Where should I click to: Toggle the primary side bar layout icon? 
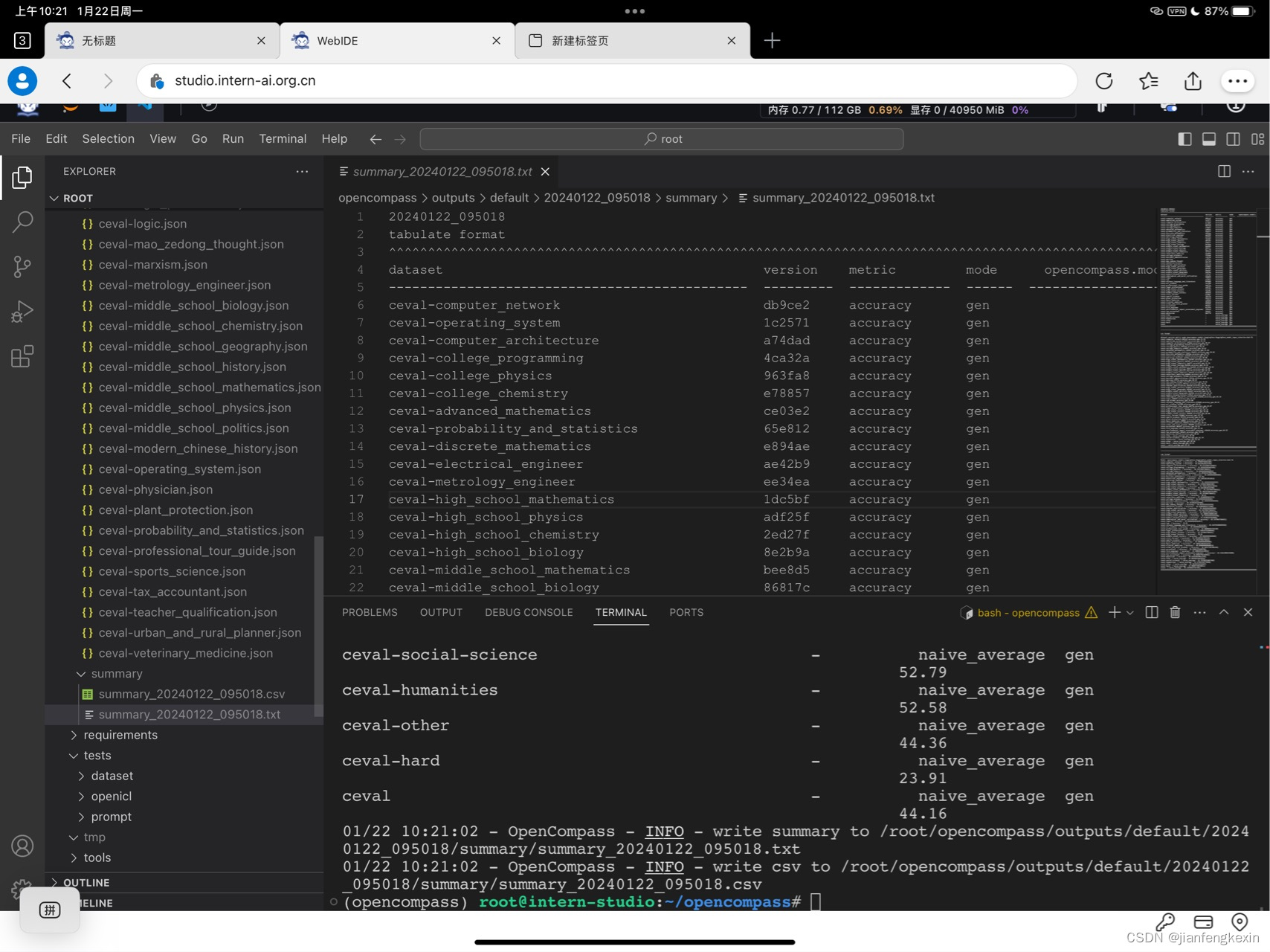point(1184,139)
